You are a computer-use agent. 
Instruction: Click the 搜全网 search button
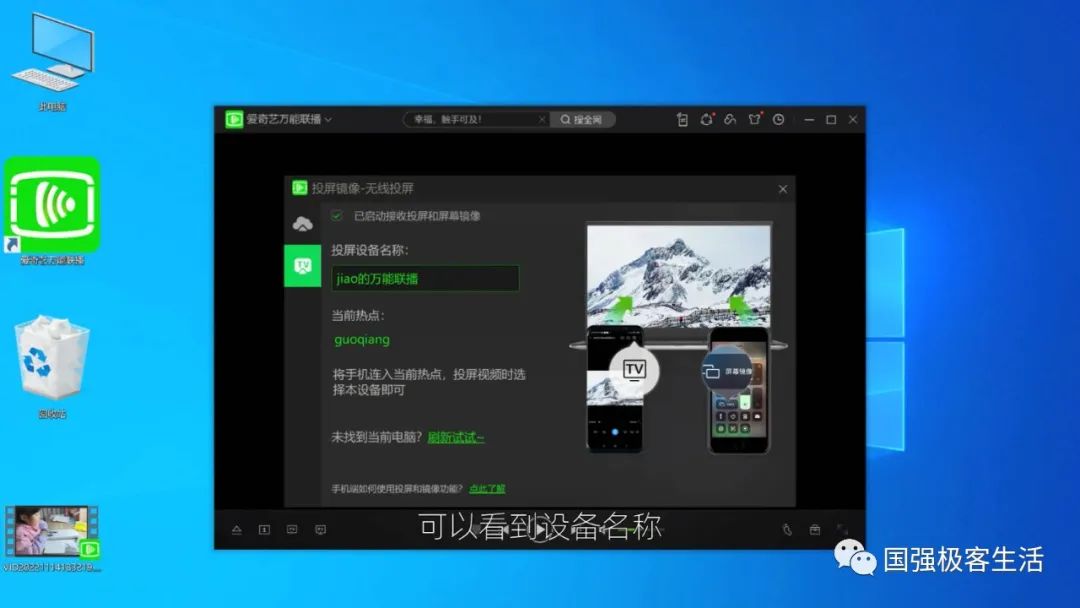(582, 120)
